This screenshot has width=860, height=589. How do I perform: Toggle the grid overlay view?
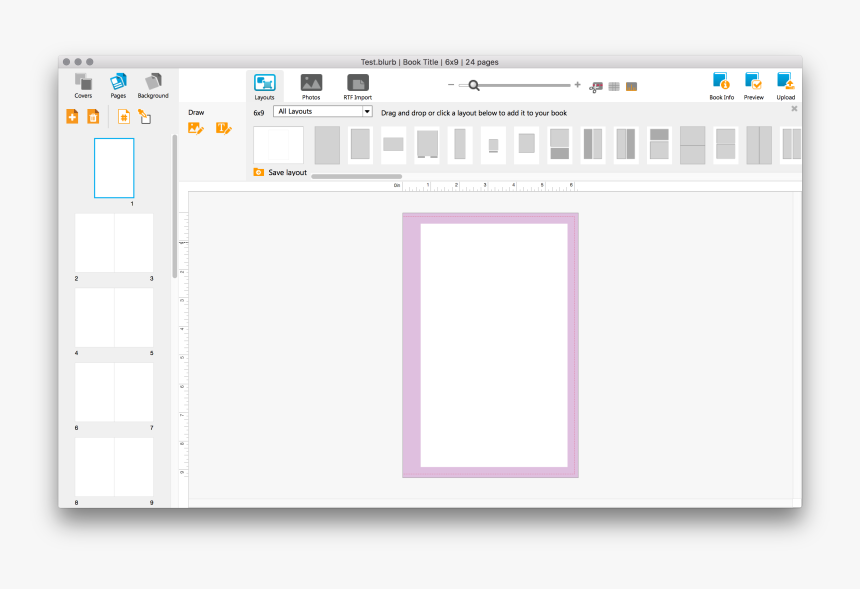[x=614, y=87]
